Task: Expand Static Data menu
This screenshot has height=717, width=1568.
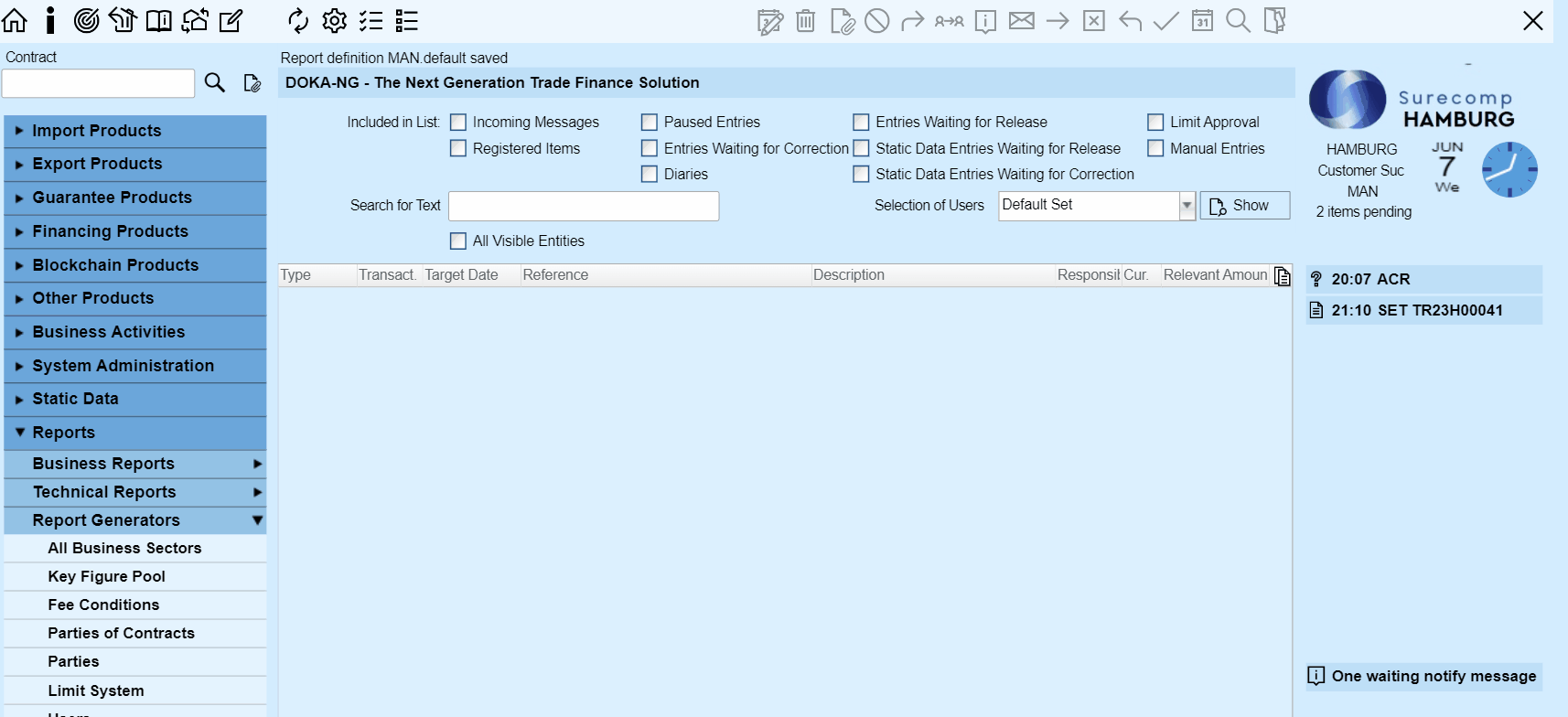Action: [x=135, y=399]
